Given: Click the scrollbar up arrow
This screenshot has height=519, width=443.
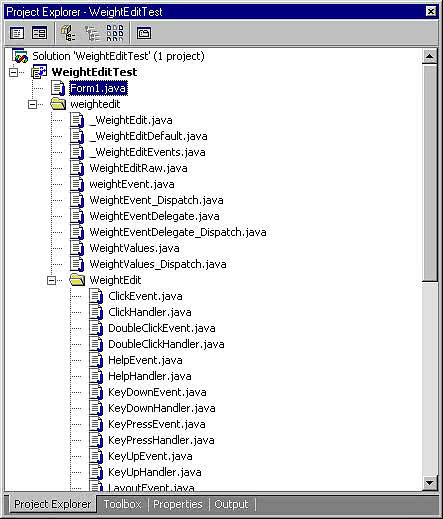Looking at the screenshot, I should tap(430, 57).
